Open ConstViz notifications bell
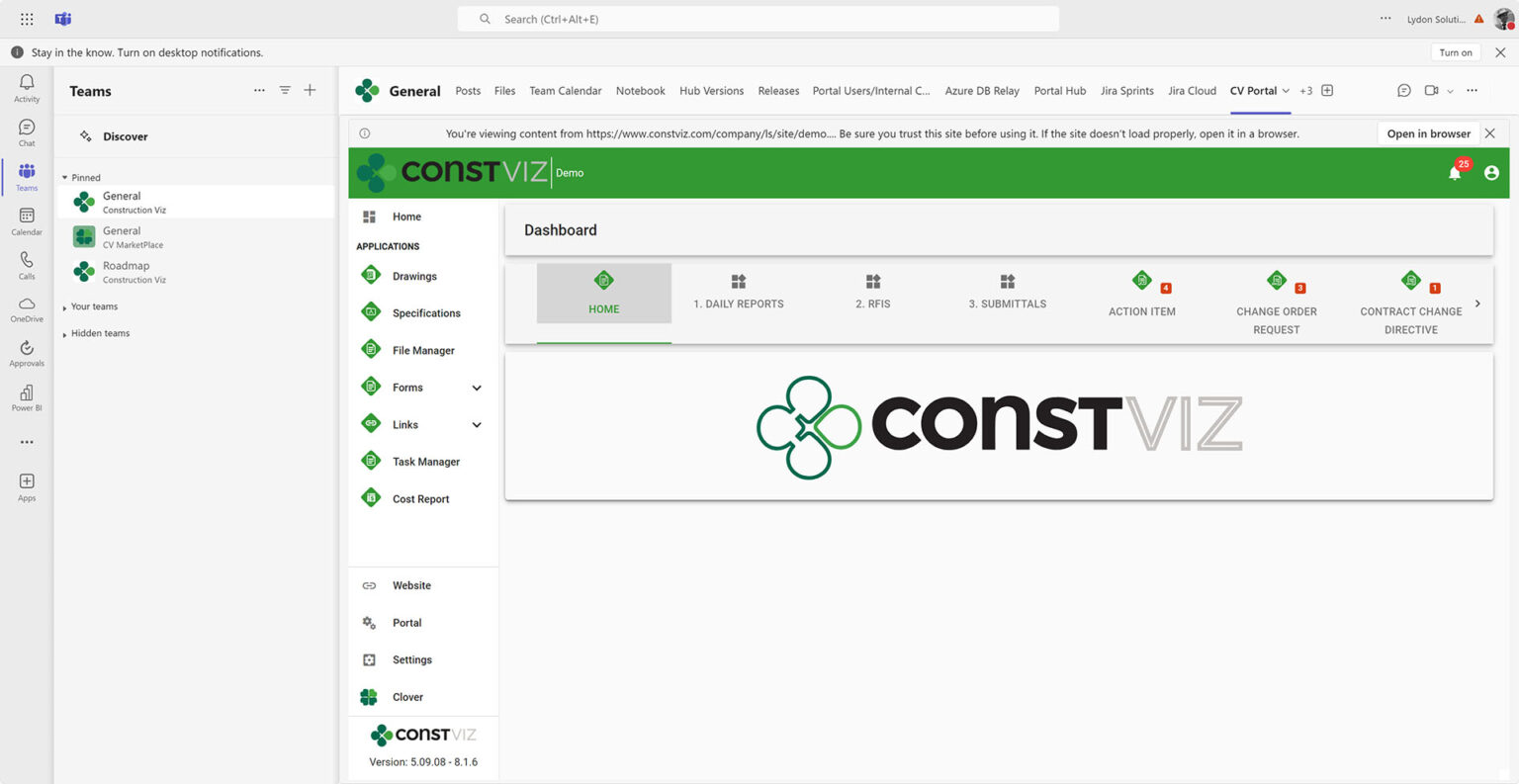This screenshot has width=1519, height=784. click(x=1455, y=172)
